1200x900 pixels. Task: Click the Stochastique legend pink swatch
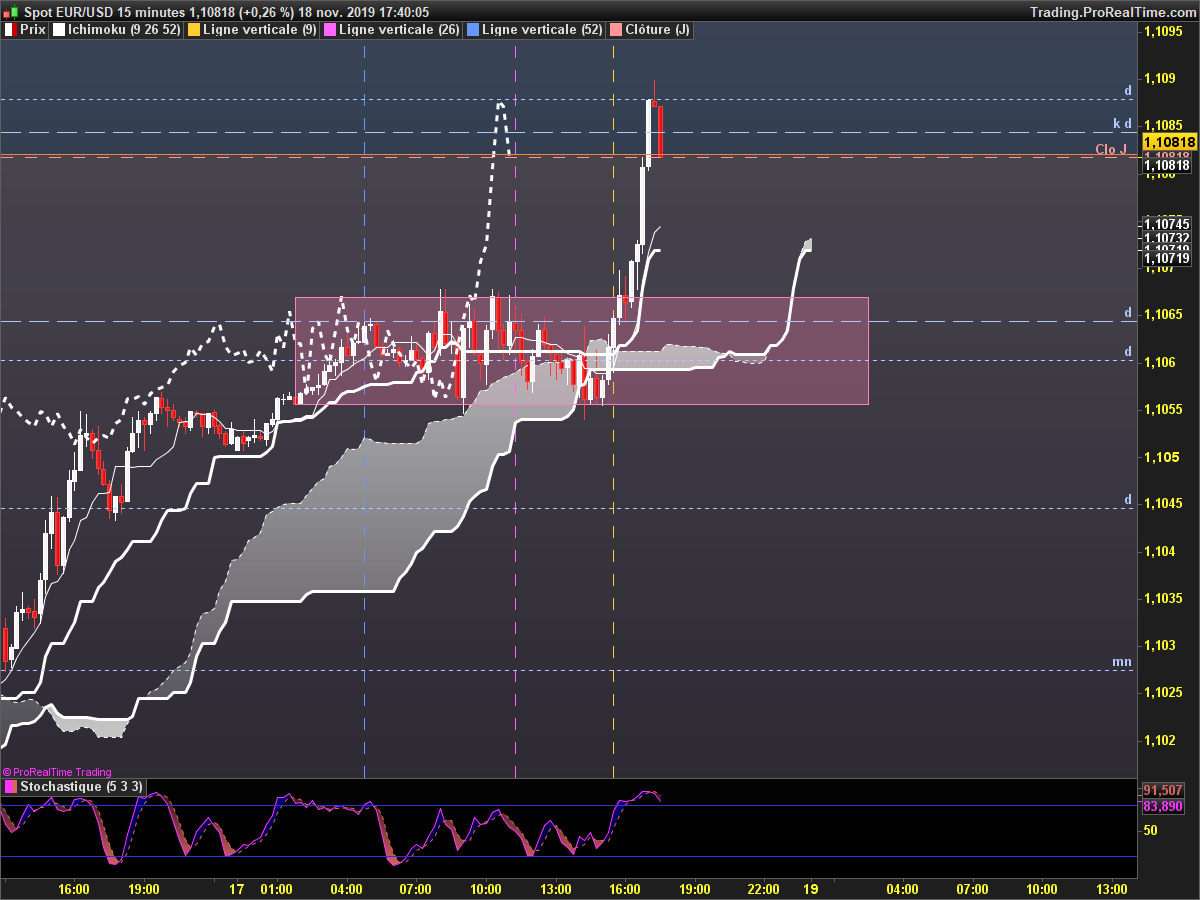pos(10,787)
